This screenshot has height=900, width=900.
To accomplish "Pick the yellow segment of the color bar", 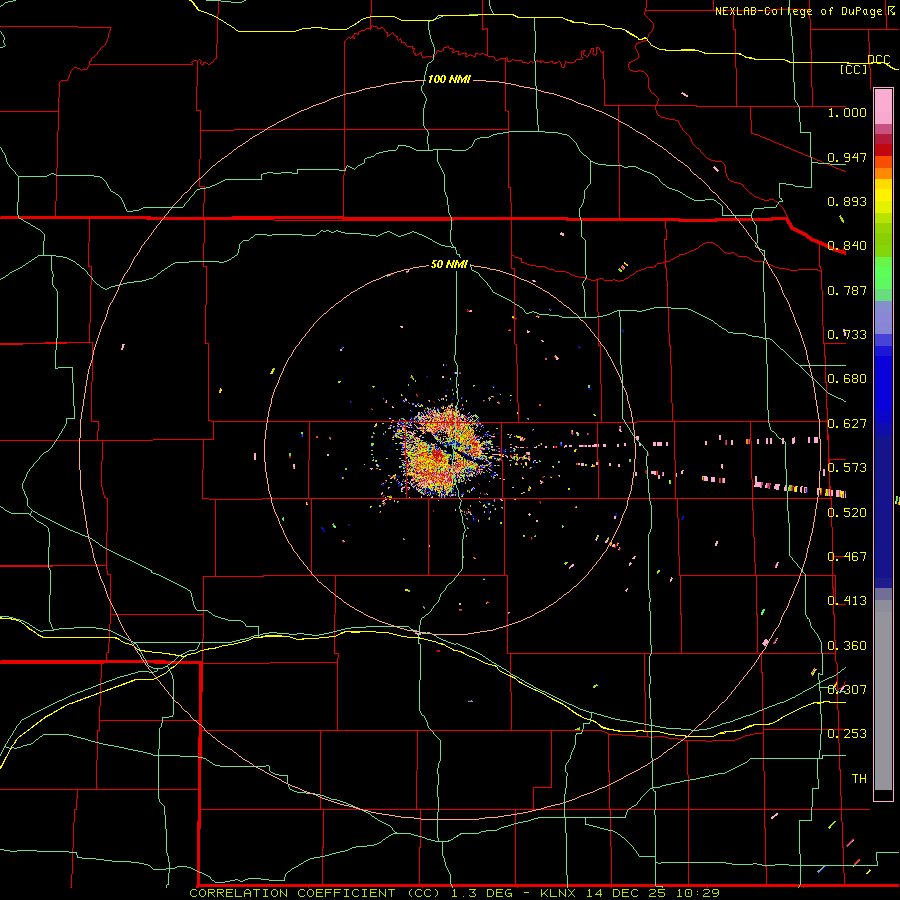I will point(883,195).
